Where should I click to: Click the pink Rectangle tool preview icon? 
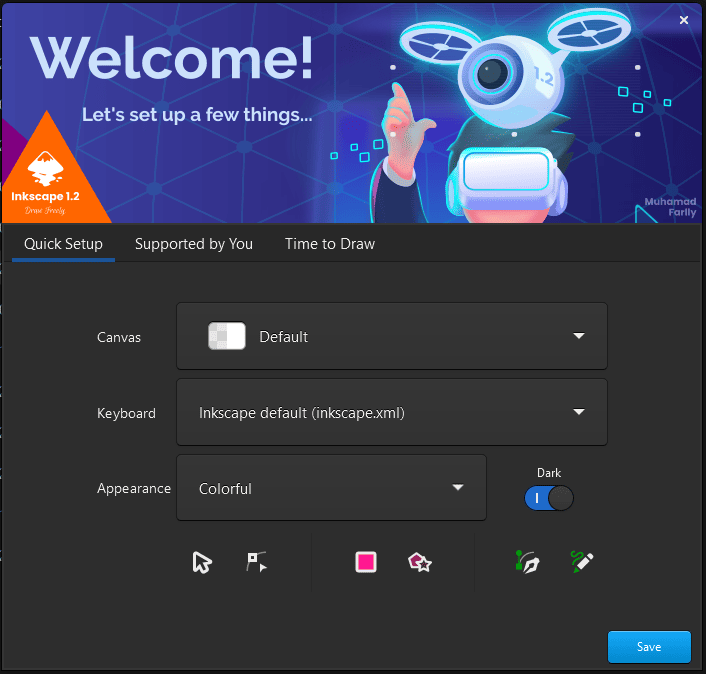pos(366,562)
